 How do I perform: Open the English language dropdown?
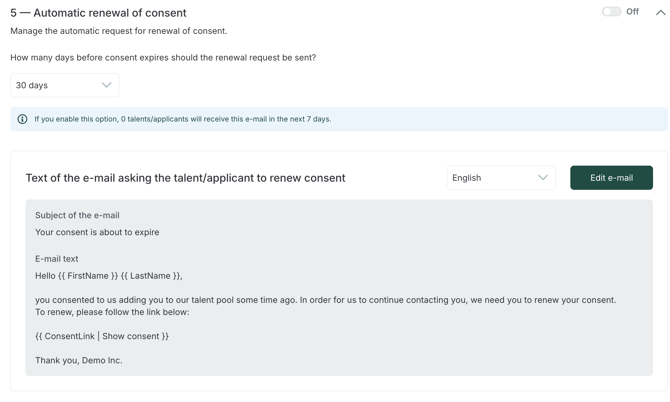coord(500,178)
